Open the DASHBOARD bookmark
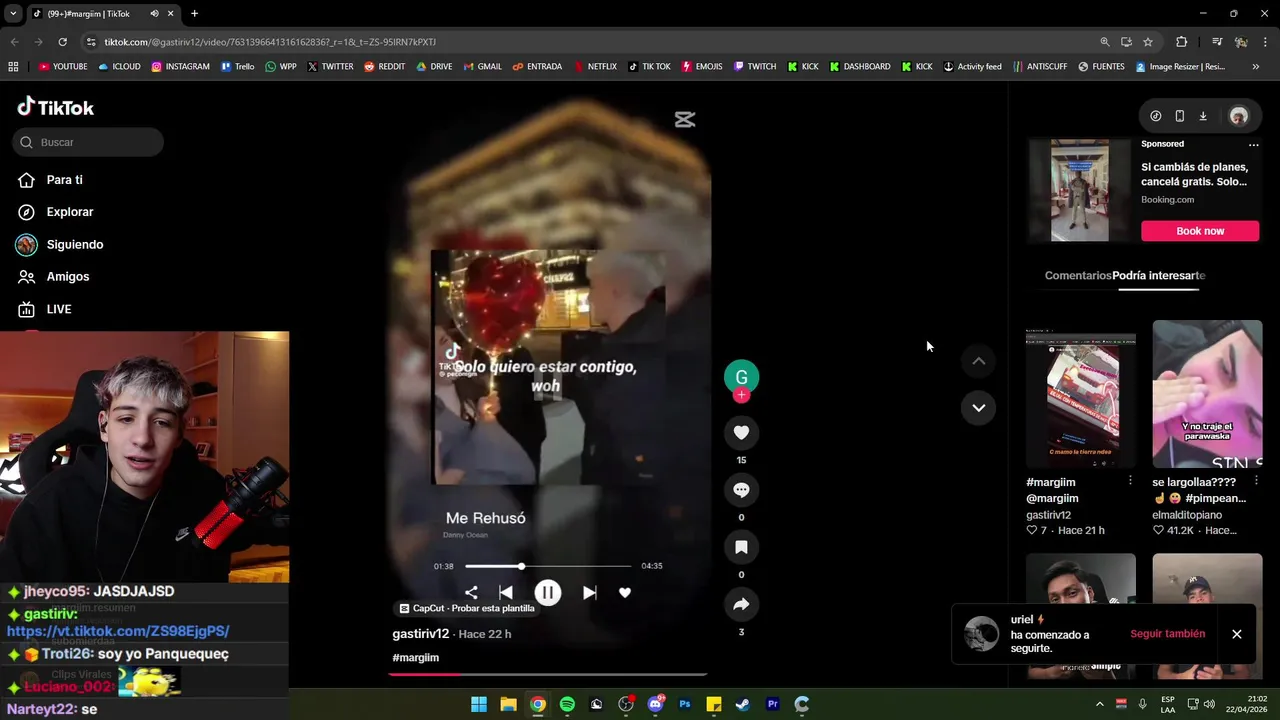Viewport: 1280px width, 720px height. 860,67
